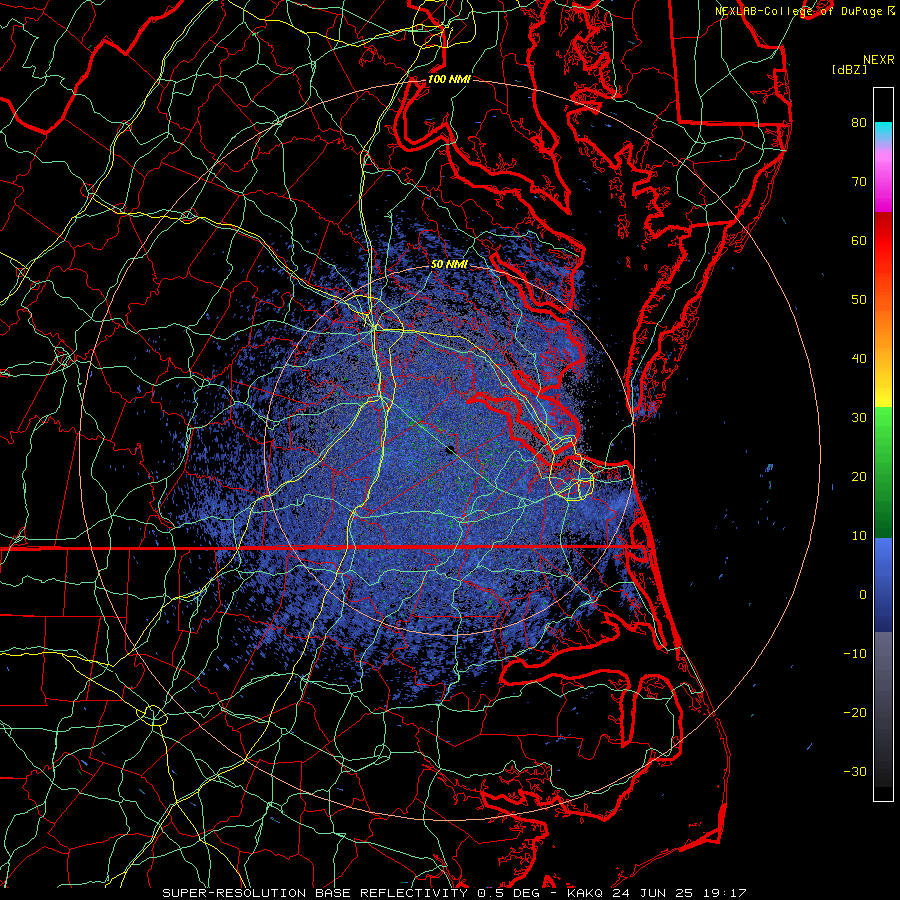This screenshot has height=900, width=900.
Task: Select the 50 NMI range ring label
Action: (449, 265)
